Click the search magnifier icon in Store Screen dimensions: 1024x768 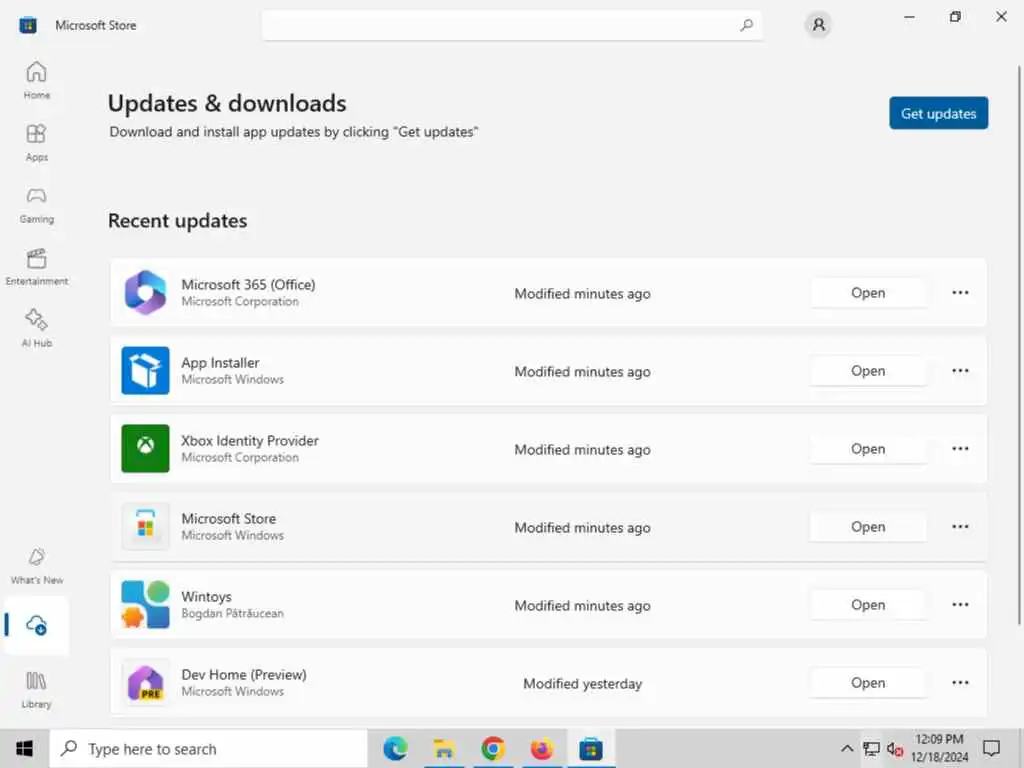746,25
